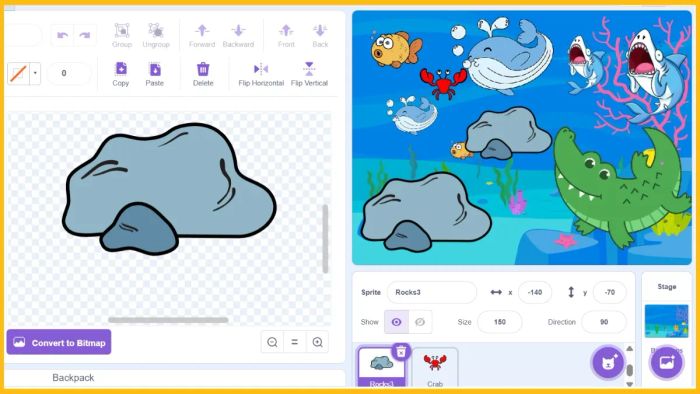The height and width of the screenshot is (394, 700).
Task: Click the sprite list scroll down arrow
Action: pos(629,384)
